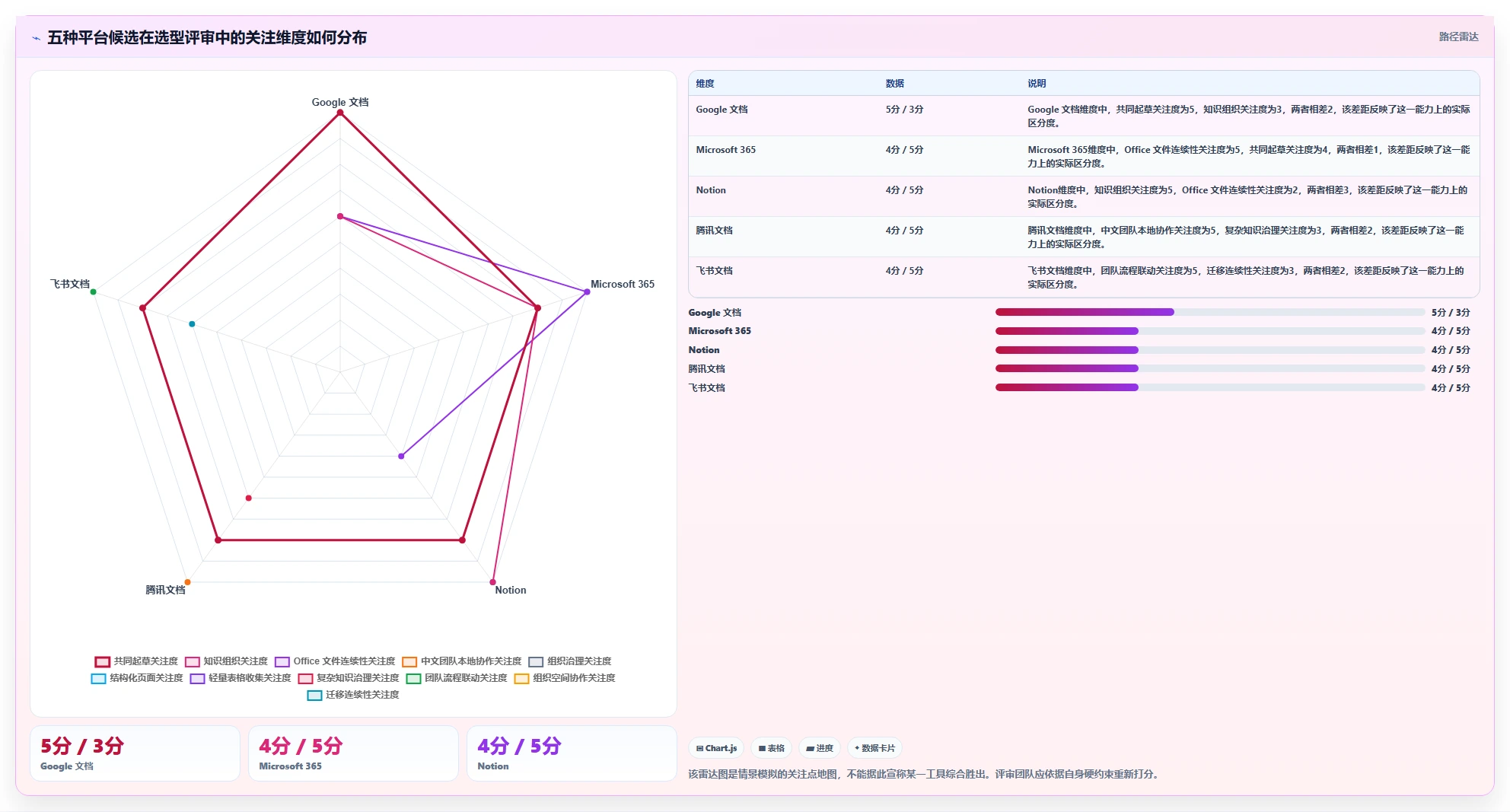Click the Notion stat card
The image size is (1510, 812).
[572, 753]
